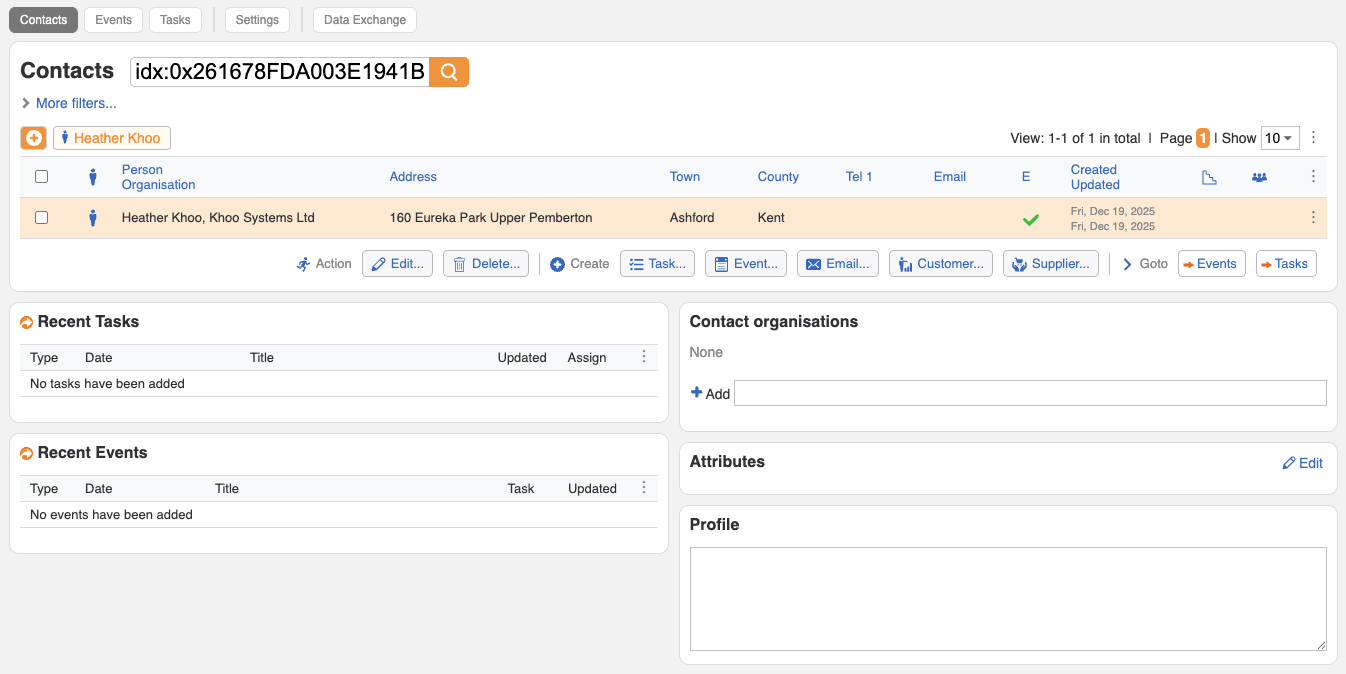Image resolution: width=1346 pixels, height=674 pixels.
Task: Tick the select-all checkbox in table header
Action: [42, 177]
